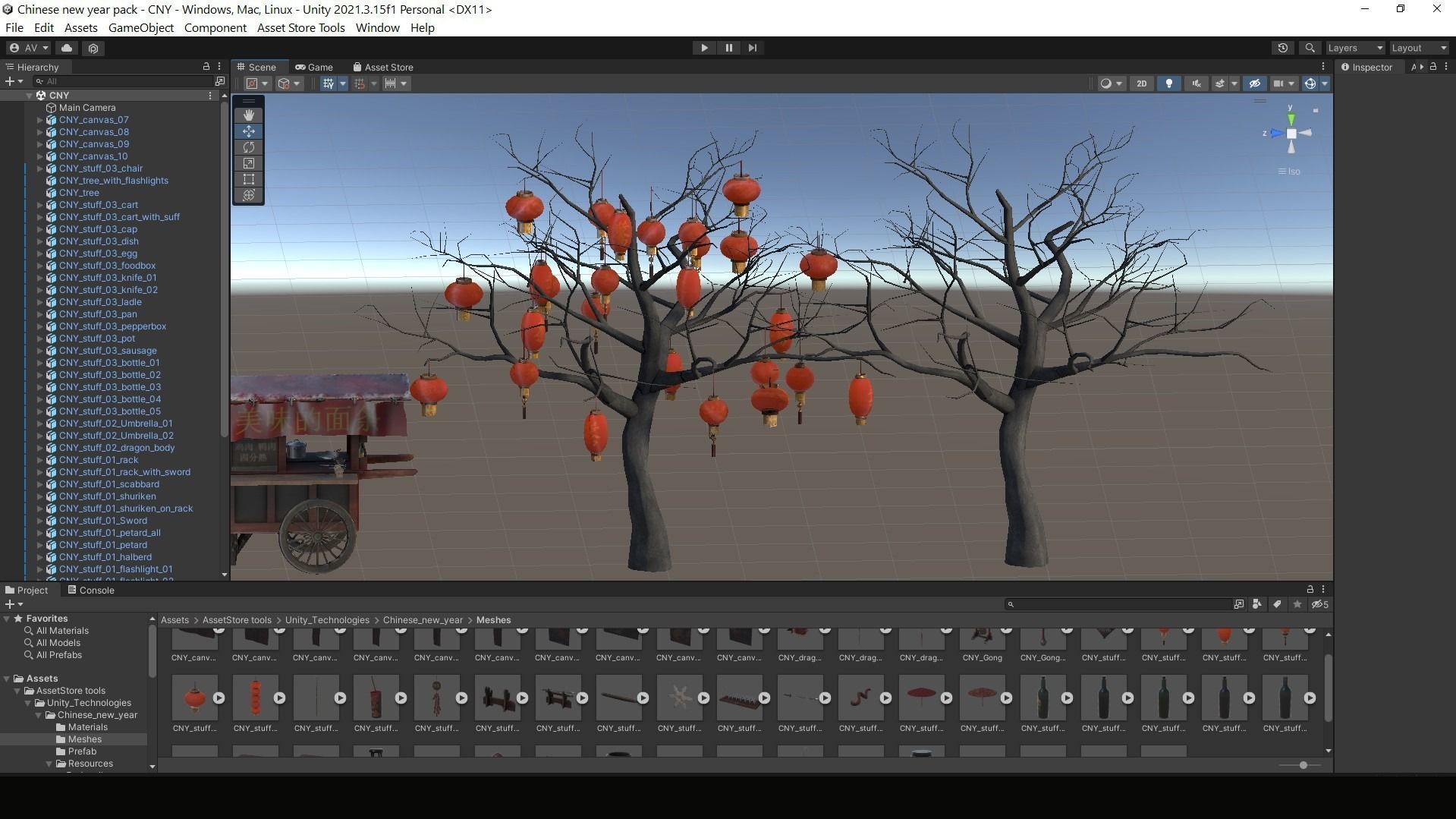Click AssetStore tools in breadcrumb path
1456x819 pixels.
237,620
